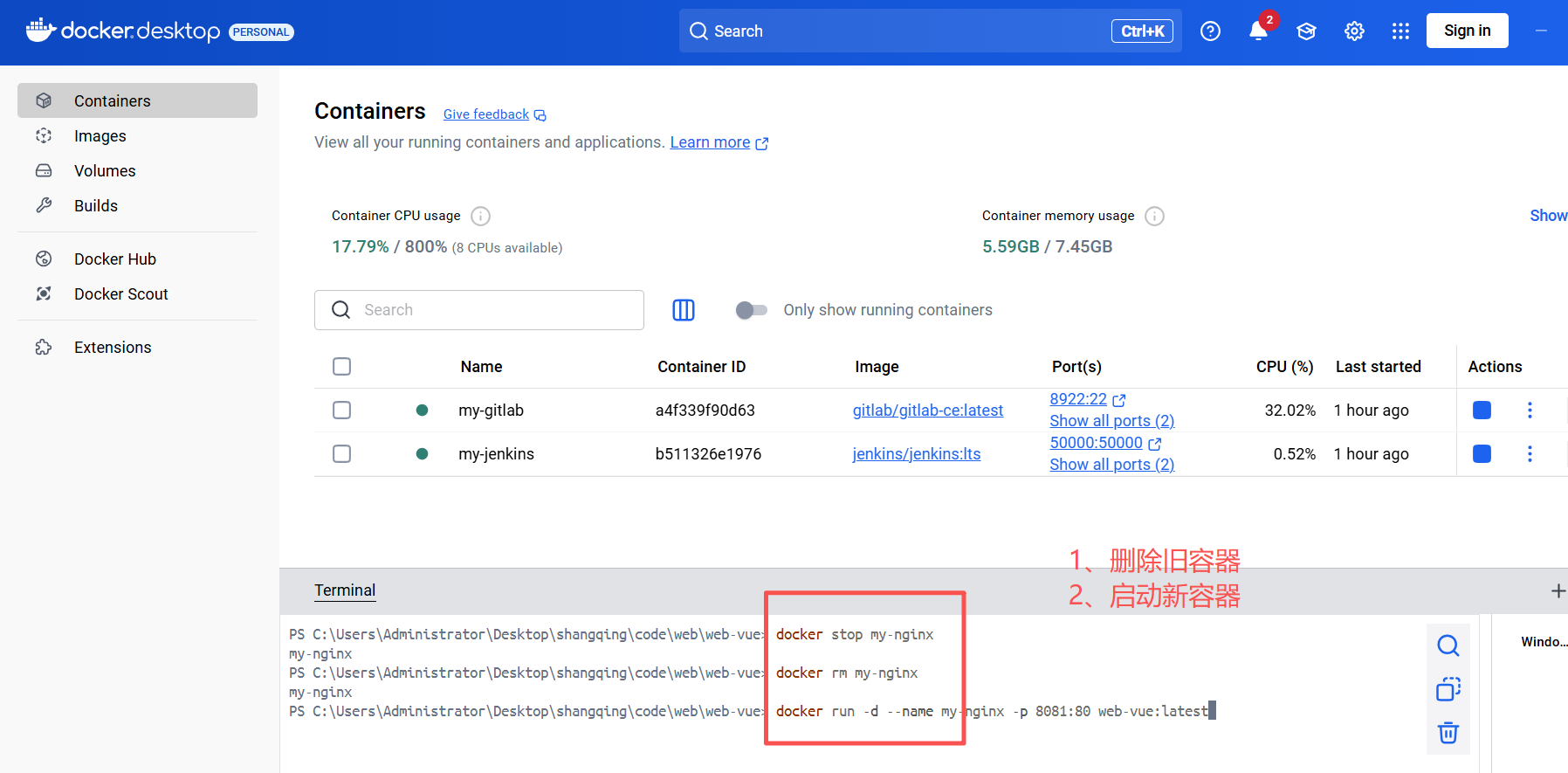Screen dimensions: 1568x773
Task: Open the Containers section in sidebar
Action: point(137,100)
